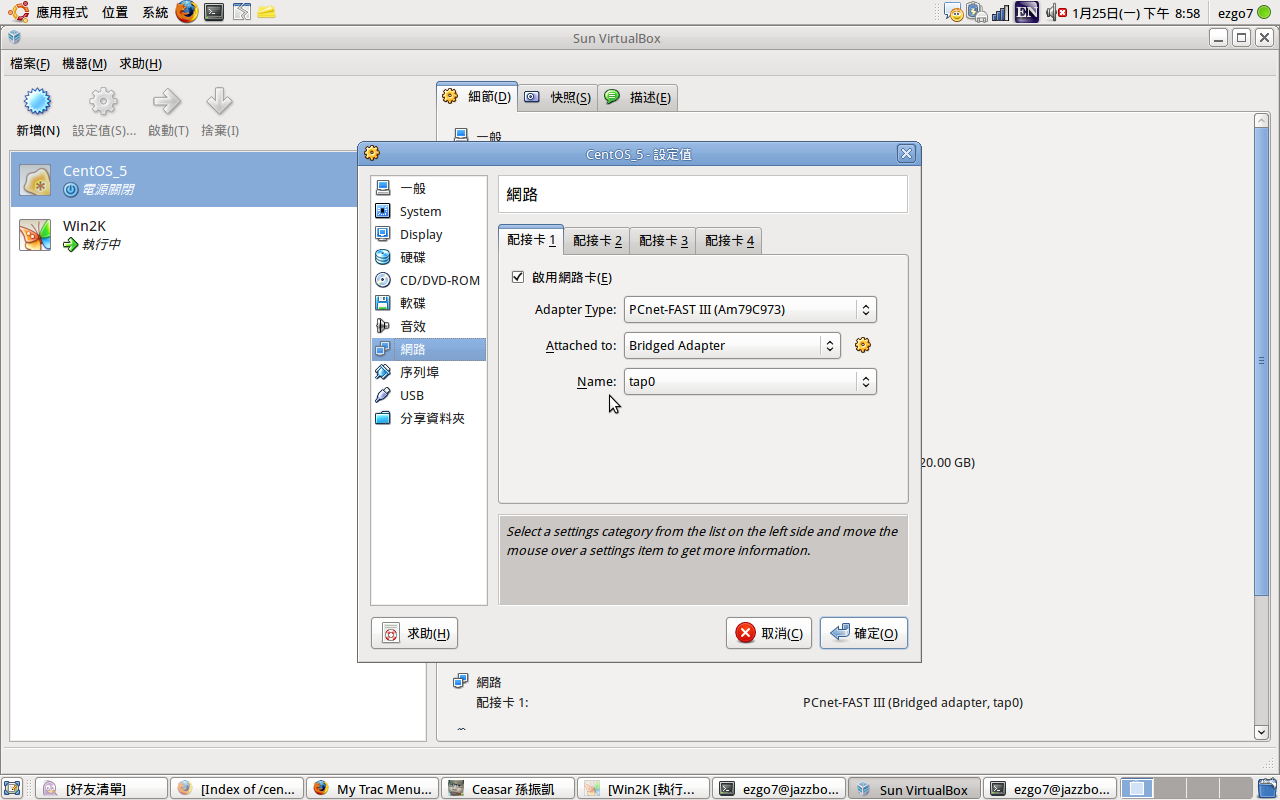Switch to 配接卡 4 tab
Image resolution: width=1280 pixels, height=800 pixels.
coord(729,240)
